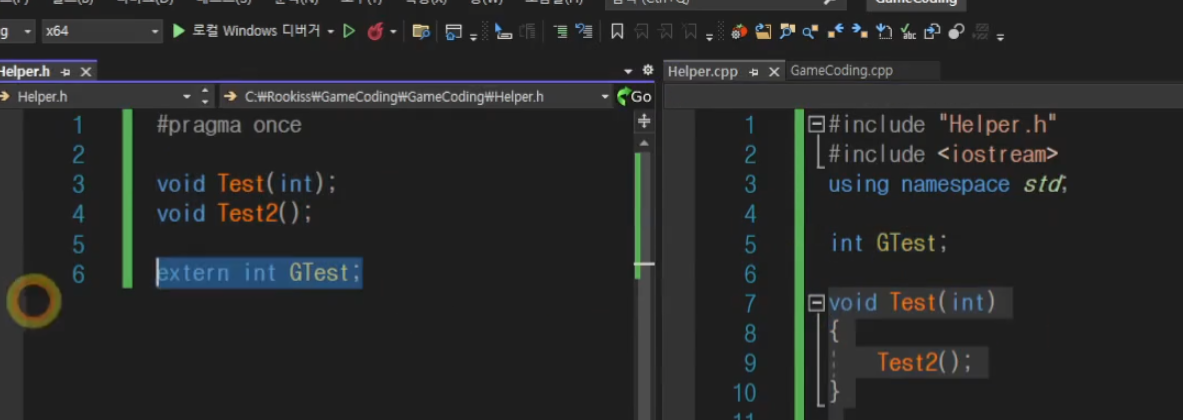This screenshot has width=1183, height=420.
Task: Click 'void Test2();' declaration in Helper.h
Action: [234, 213]
